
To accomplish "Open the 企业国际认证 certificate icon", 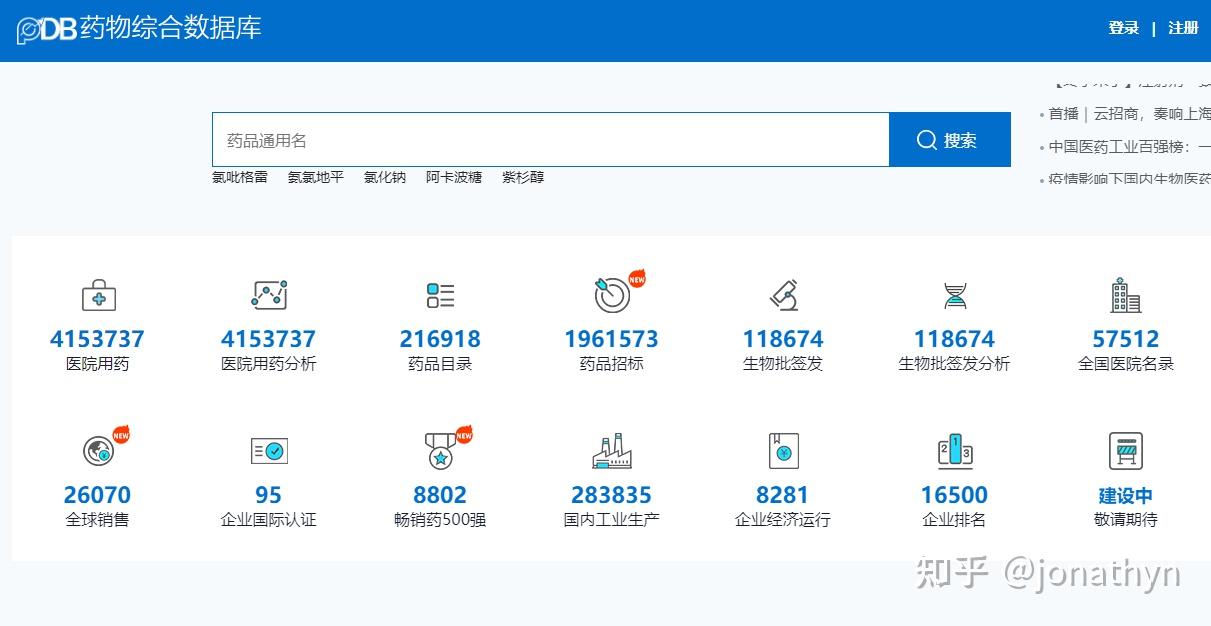I will point(269,451).
